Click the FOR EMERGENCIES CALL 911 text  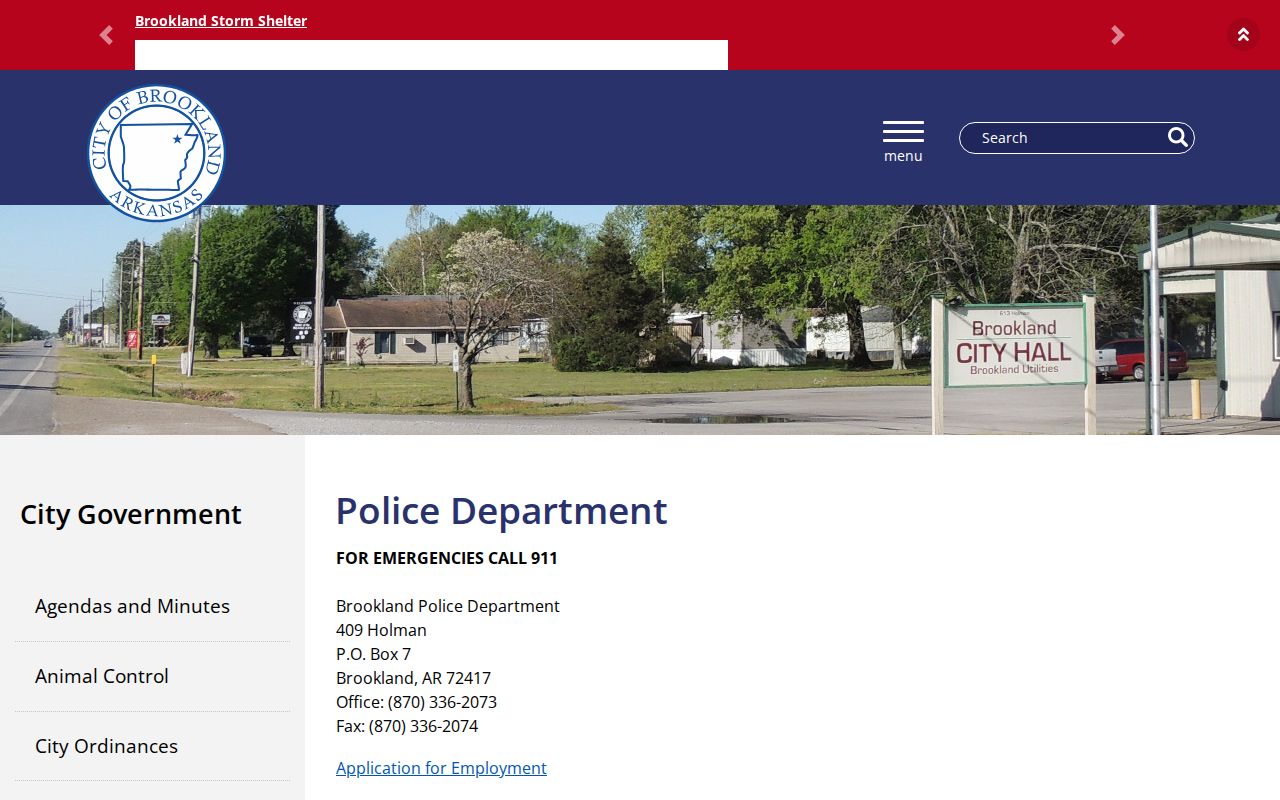pyautogui.click(x=447, y=558)
